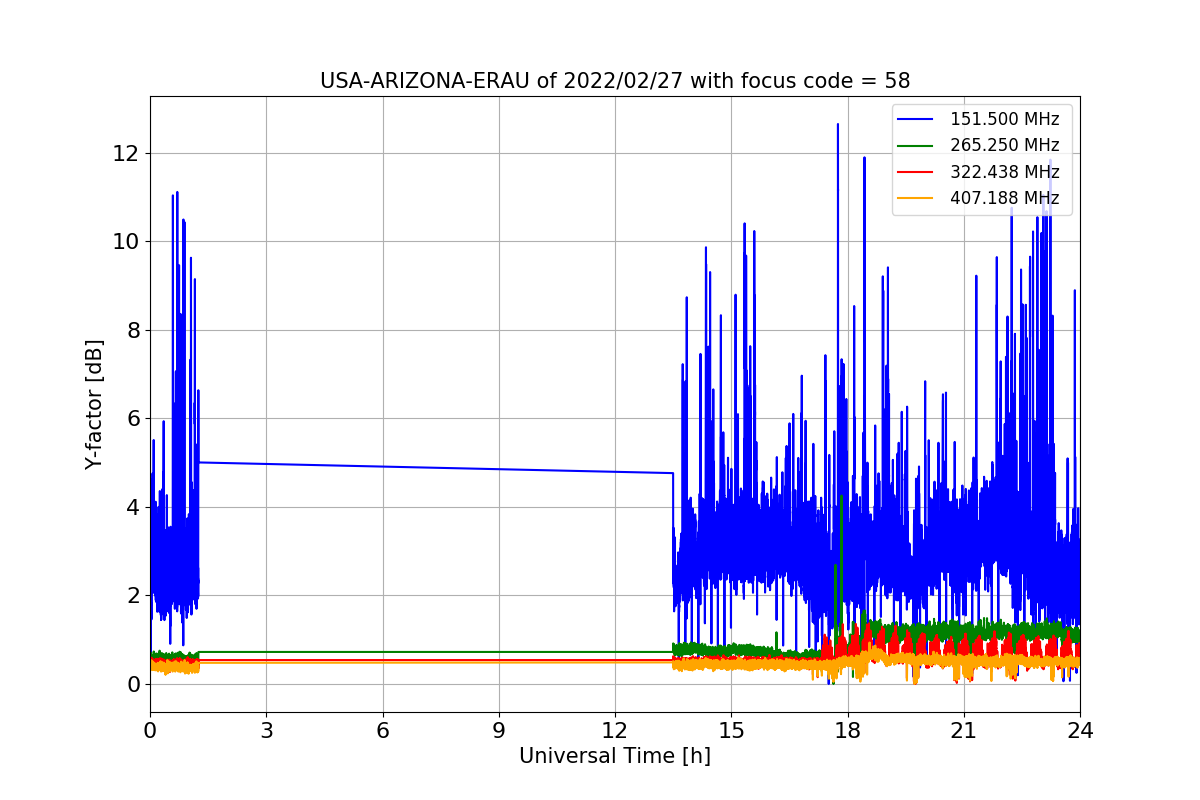Click x-axis tick label 15
1200x800 pixels.
click(x=731, y=730)
